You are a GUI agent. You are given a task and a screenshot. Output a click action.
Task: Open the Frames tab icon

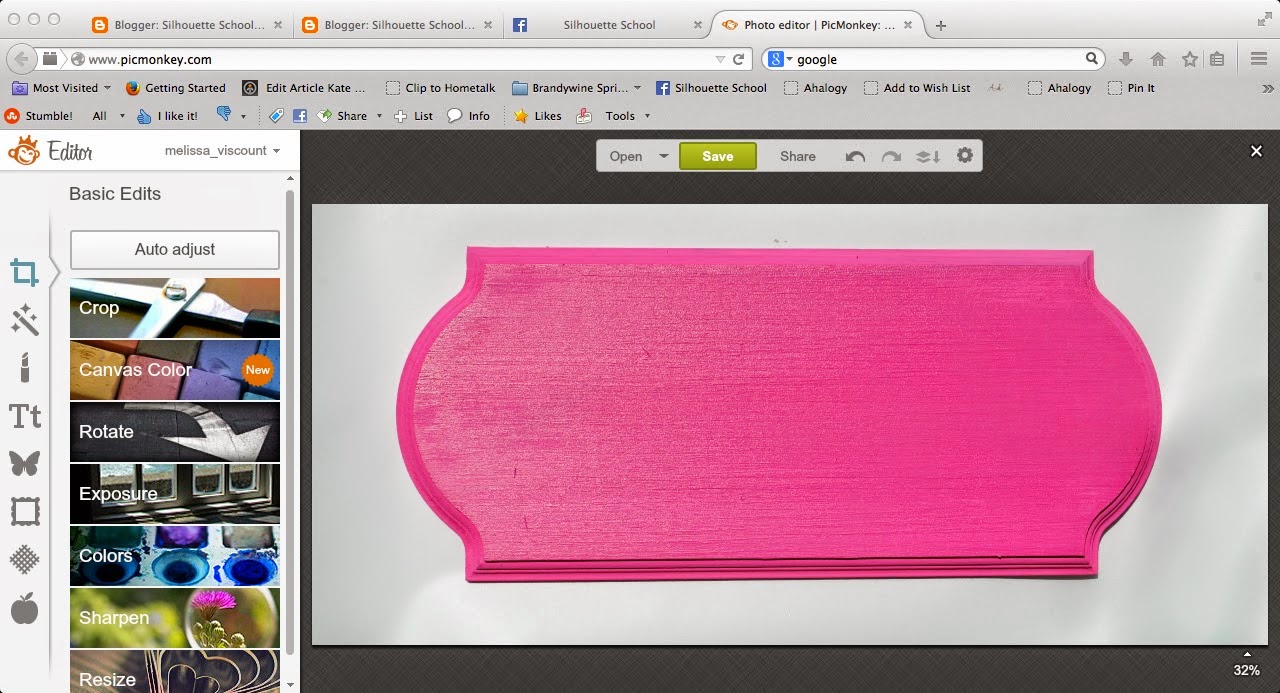pos(24,512)
